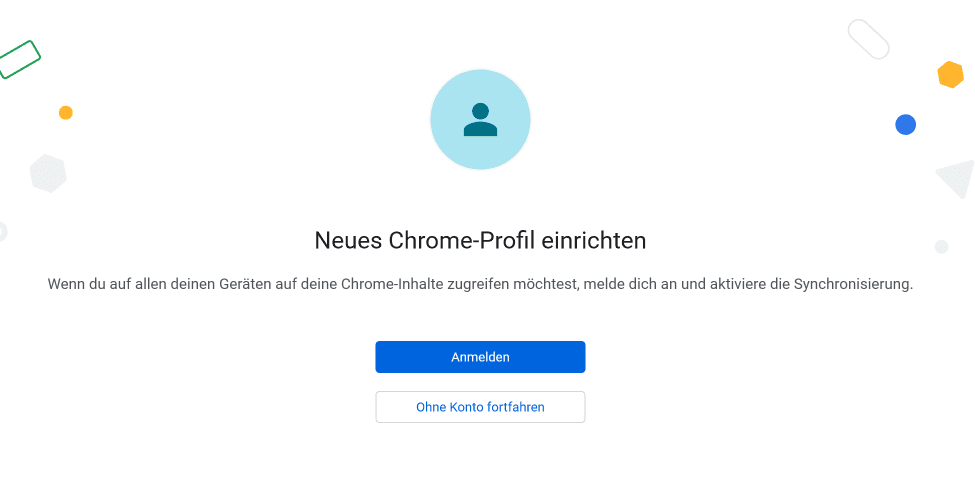
Task: Click the partial gray ring at the window edge
Action: pyautogui.click(x=2, y=232)
